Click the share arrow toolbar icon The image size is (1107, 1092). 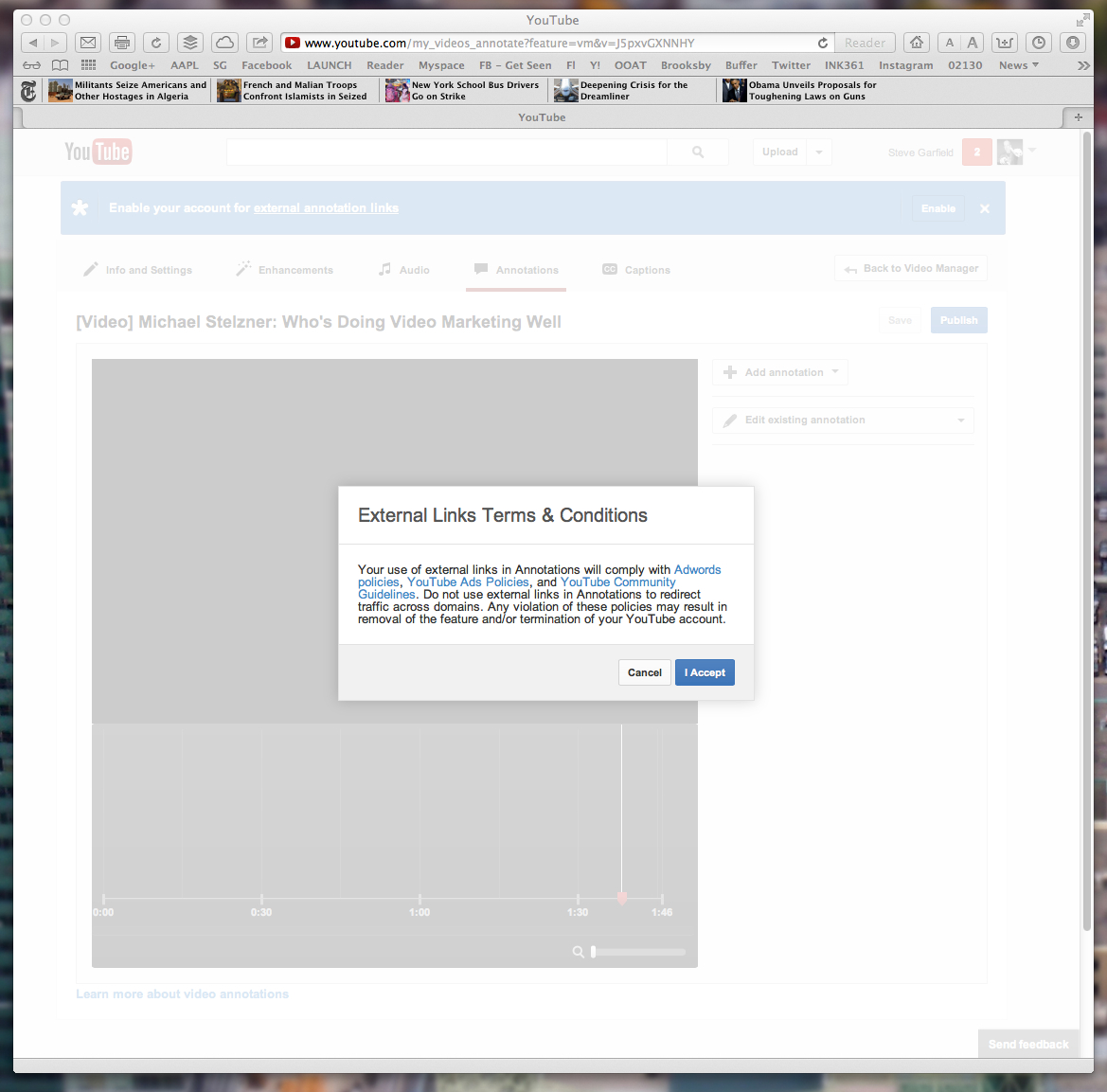(259, 43)
